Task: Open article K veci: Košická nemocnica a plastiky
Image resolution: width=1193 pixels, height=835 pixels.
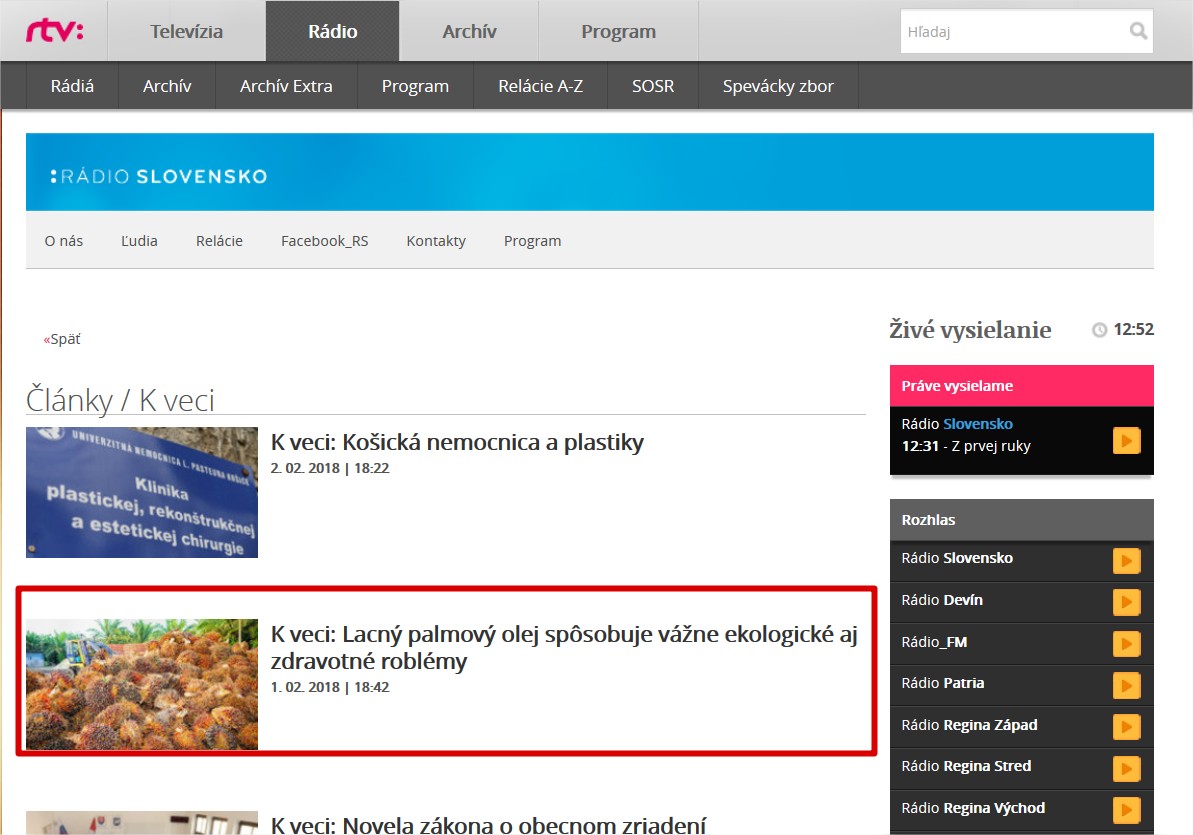Action: (x=457, y=442)
